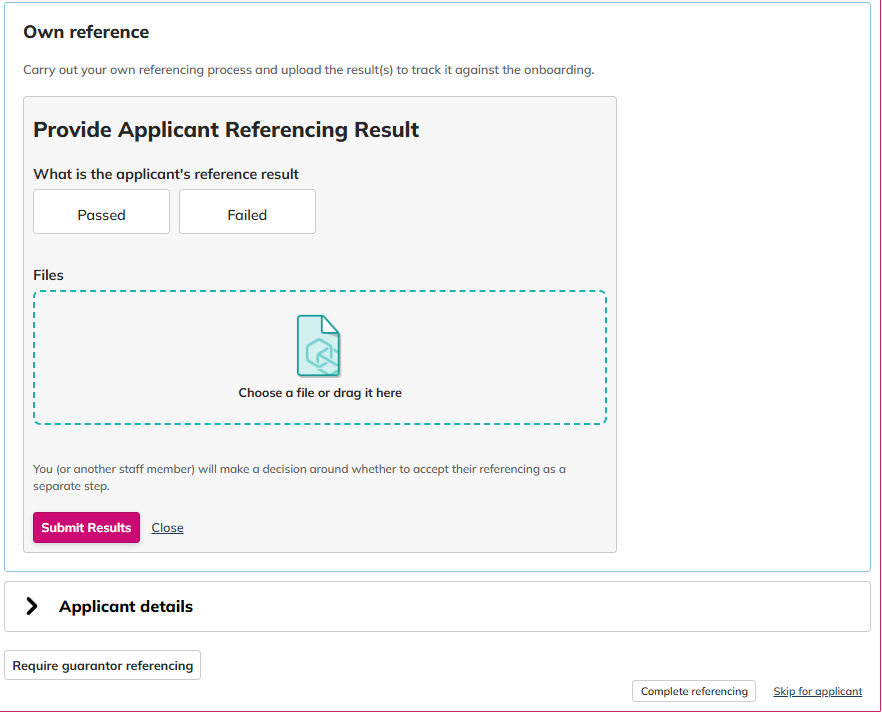Expand the Applicant details chevron
Viewport: 882px width, 714px height.
point(32,606)
